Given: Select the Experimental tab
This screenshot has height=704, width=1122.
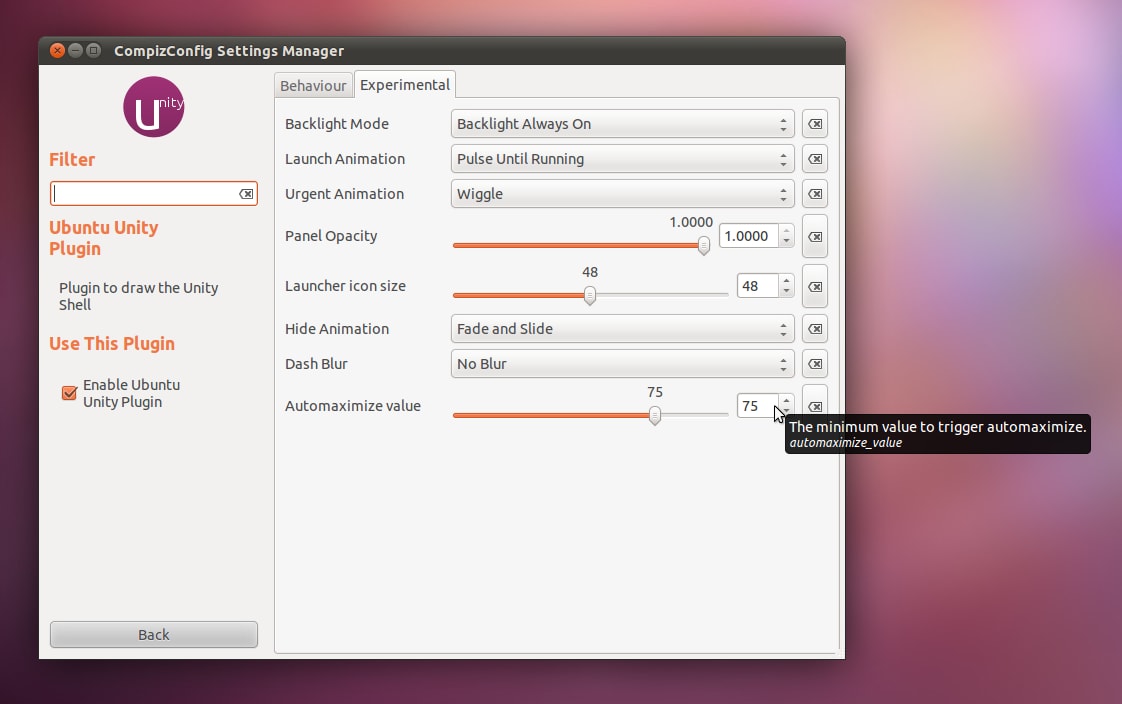Looking at the screenshot, I should [x=405, y=84].
